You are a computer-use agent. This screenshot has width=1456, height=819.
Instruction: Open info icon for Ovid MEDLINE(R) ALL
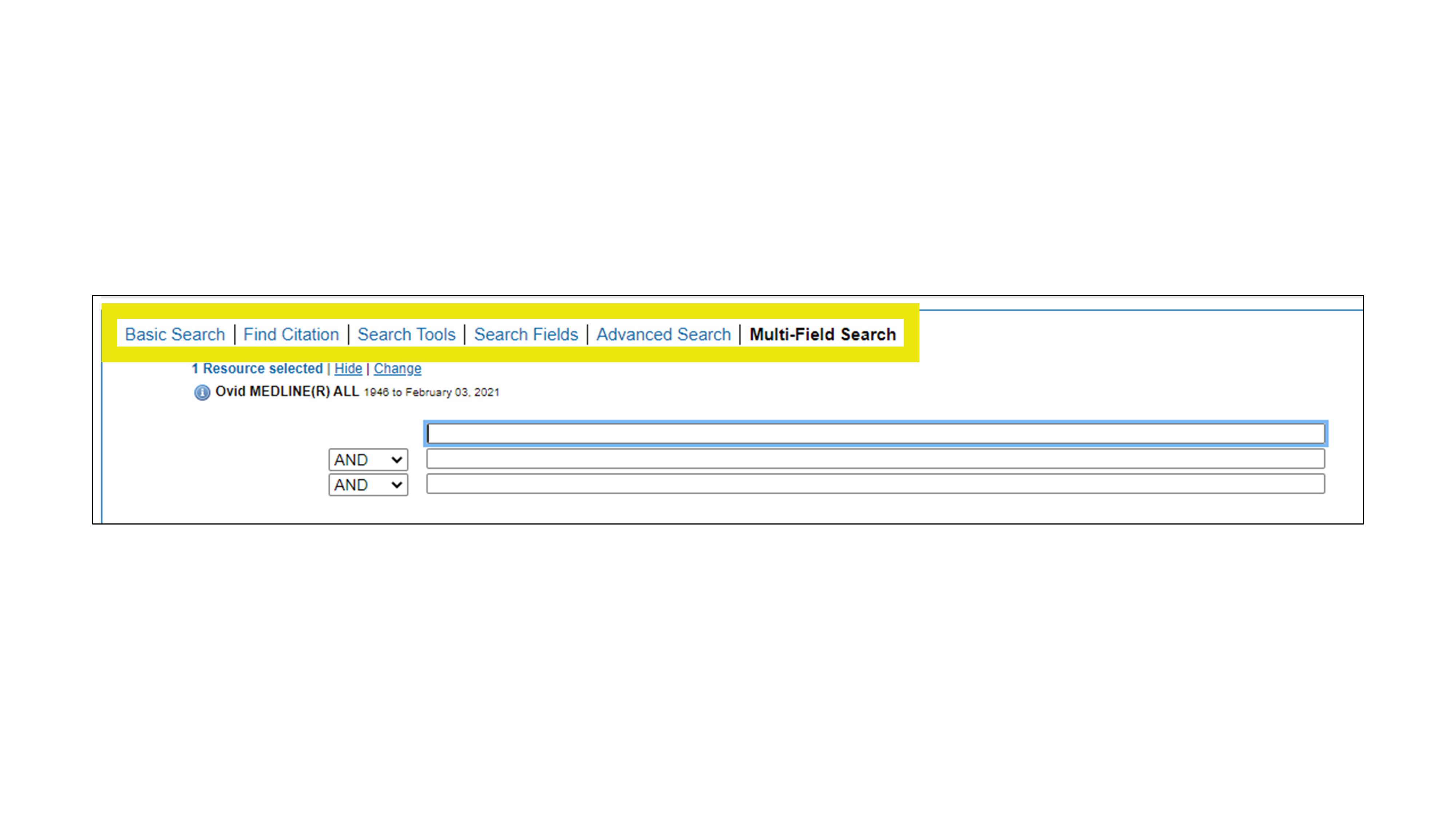point(202,392)
